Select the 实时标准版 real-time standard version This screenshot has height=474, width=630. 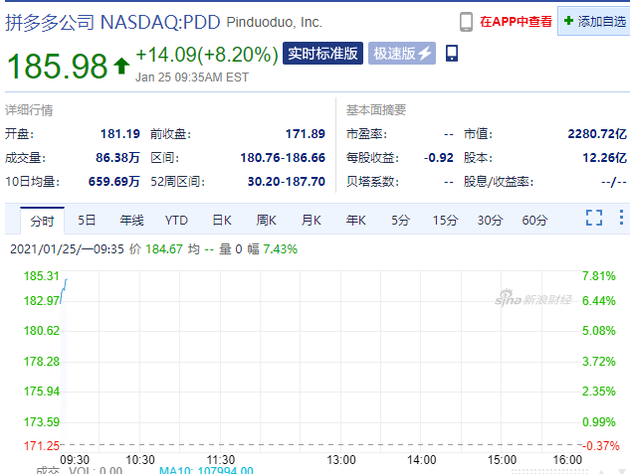pyautogui.click(x=323, y=53)
